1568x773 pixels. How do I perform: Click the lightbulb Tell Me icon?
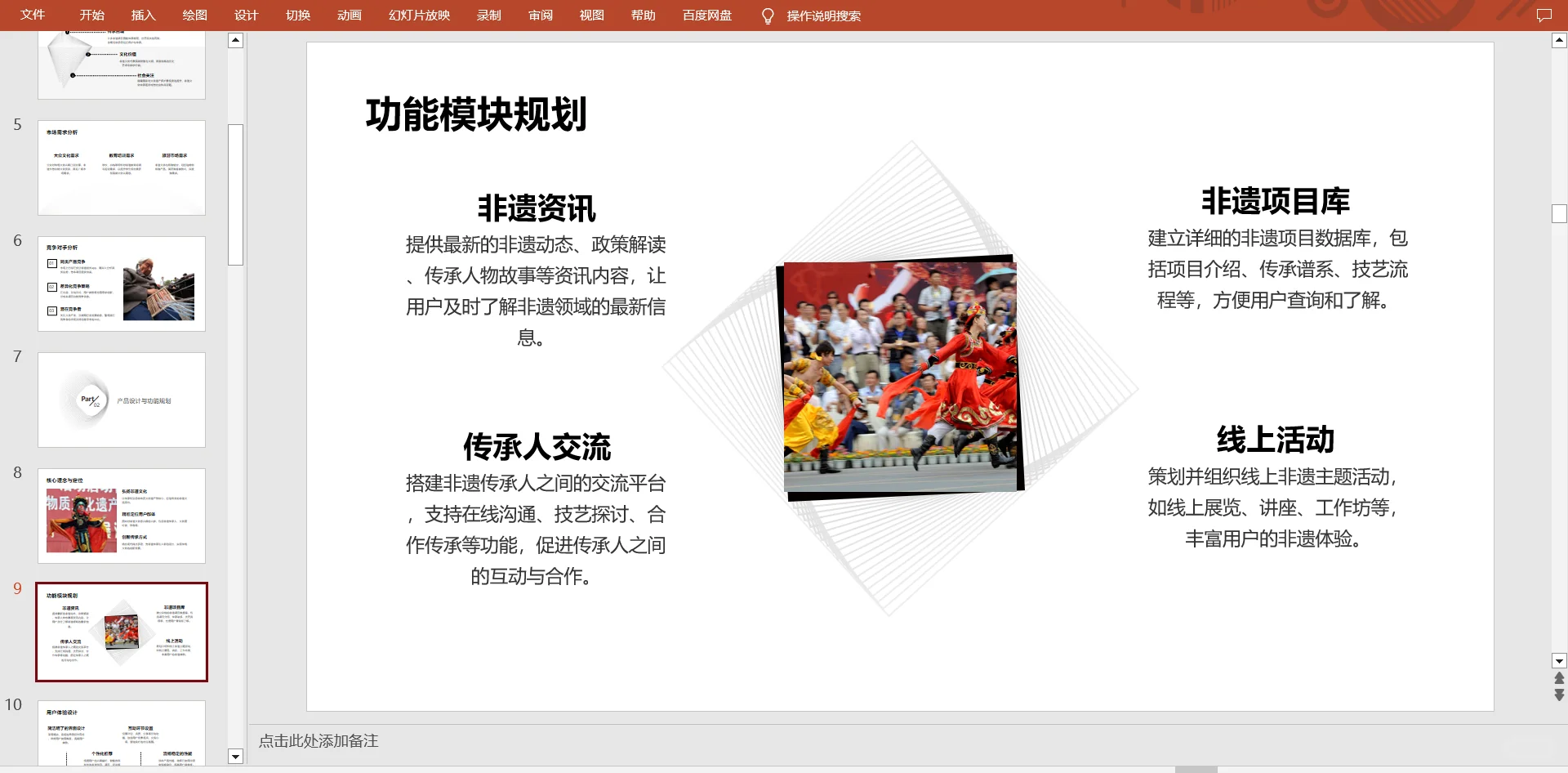tap(767, 16)
